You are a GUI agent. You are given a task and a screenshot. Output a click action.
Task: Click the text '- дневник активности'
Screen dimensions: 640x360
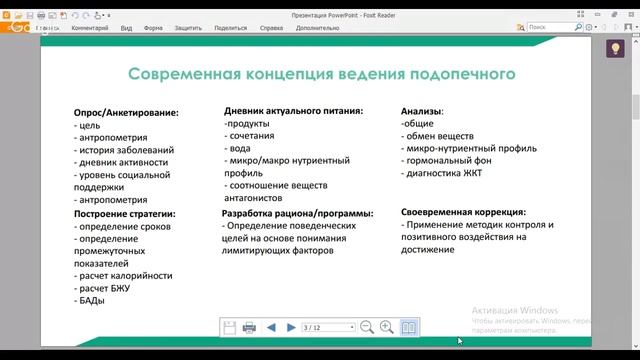tap(121, 162)
